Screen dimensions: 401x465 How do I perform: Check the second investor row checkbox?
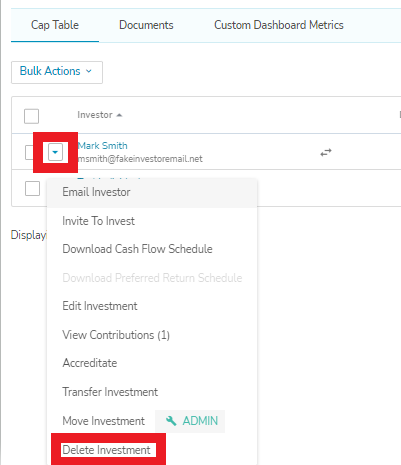[32, 189]
